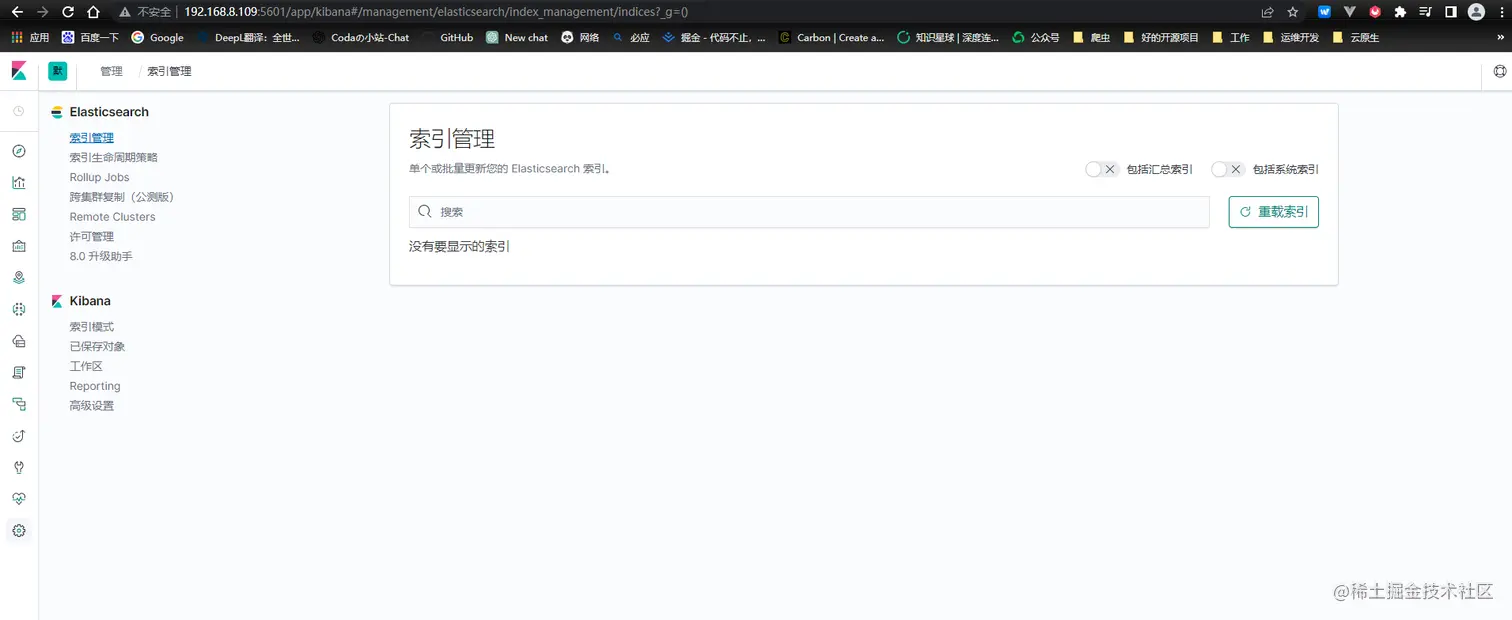Open Carbon bookmark
This screenshot has height=620, width=1512.
832,37
